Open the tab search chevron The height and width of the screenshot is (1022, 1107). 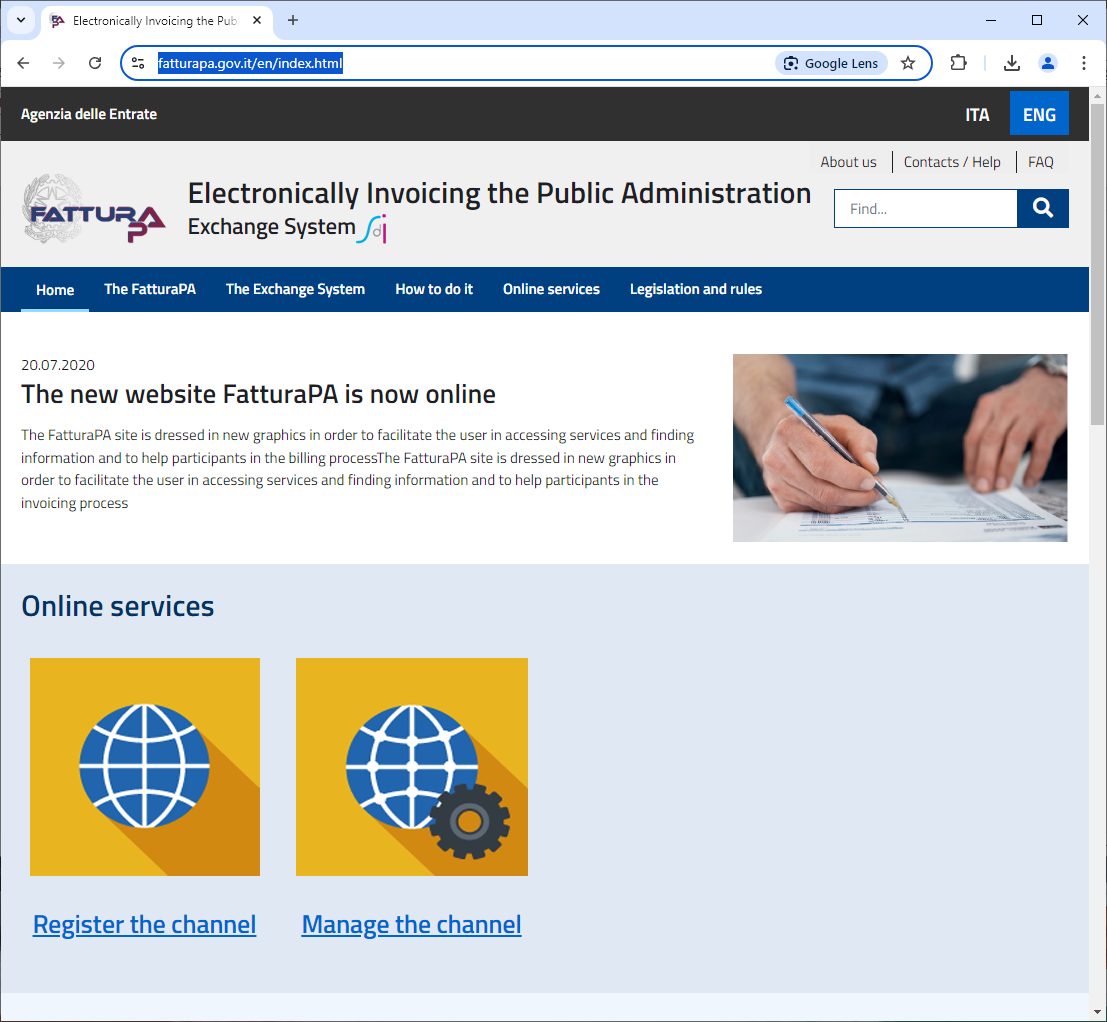20,20
